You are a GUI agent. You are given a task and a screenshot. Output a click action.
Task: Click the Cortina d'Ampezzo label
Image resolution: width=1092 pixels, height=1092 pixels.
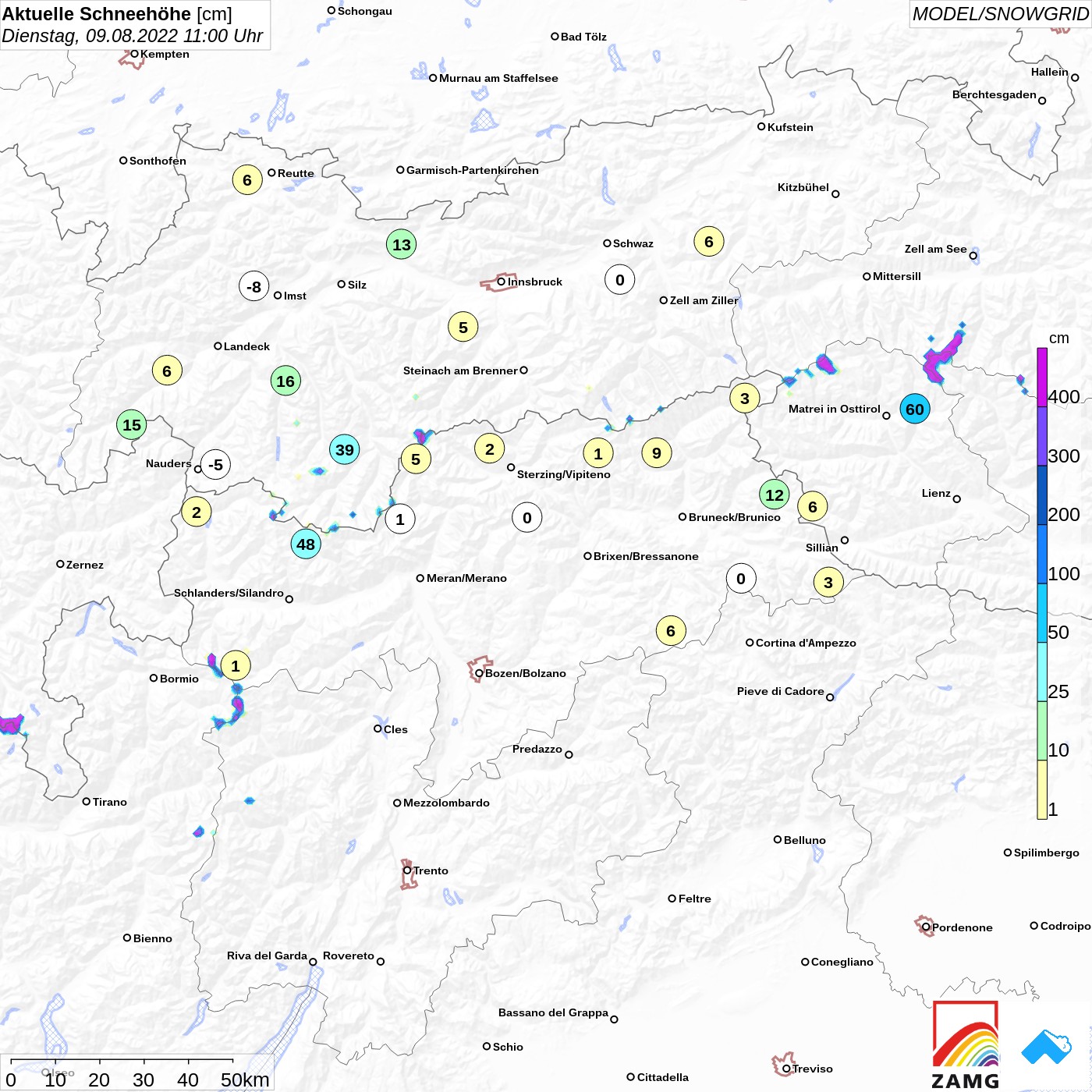point(806,643)
